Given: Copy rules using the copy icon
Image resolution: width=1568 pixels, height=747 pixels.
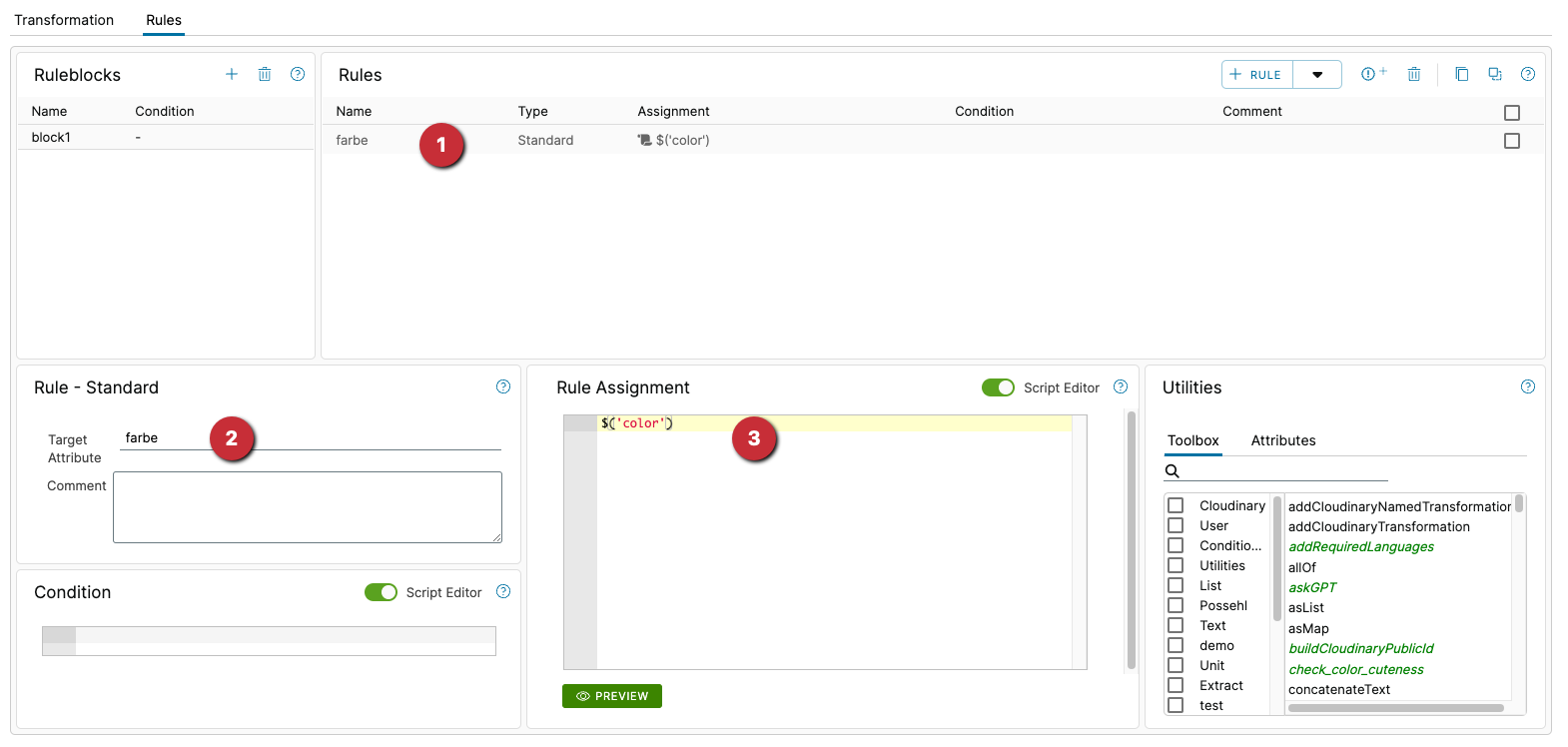Looking at the screenshot, I should [1462, 74].
